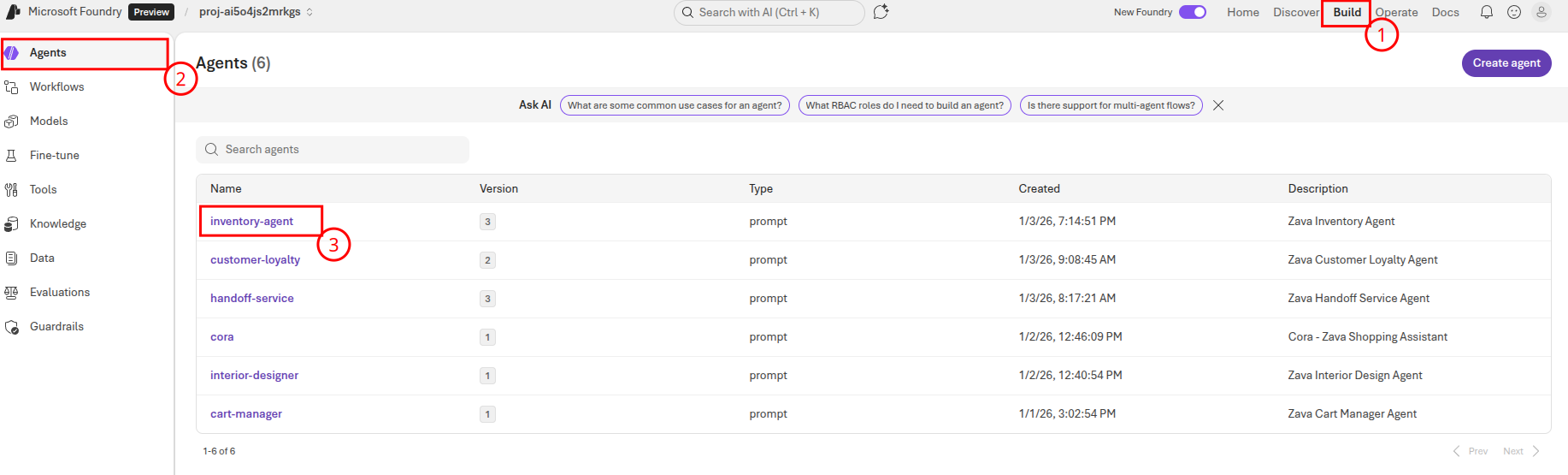
Task: Ask about common use cases for an agent
Action: (675, 105)
